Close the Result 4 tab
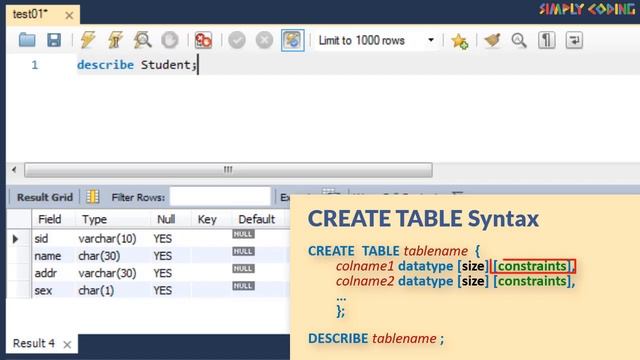The width and height of the screenshot is (640, 360). tap(67, 344)
